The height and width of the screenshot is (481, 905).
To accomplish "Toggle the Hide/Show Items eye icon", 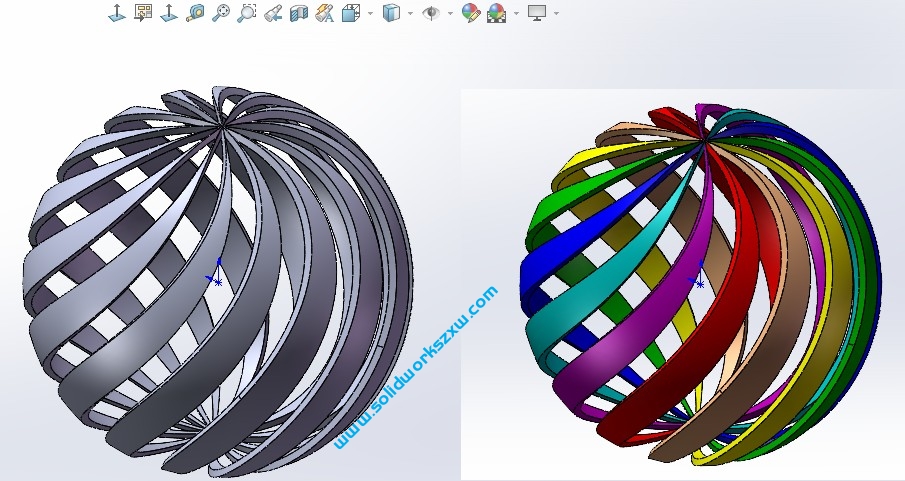I will tap(431, 13).
